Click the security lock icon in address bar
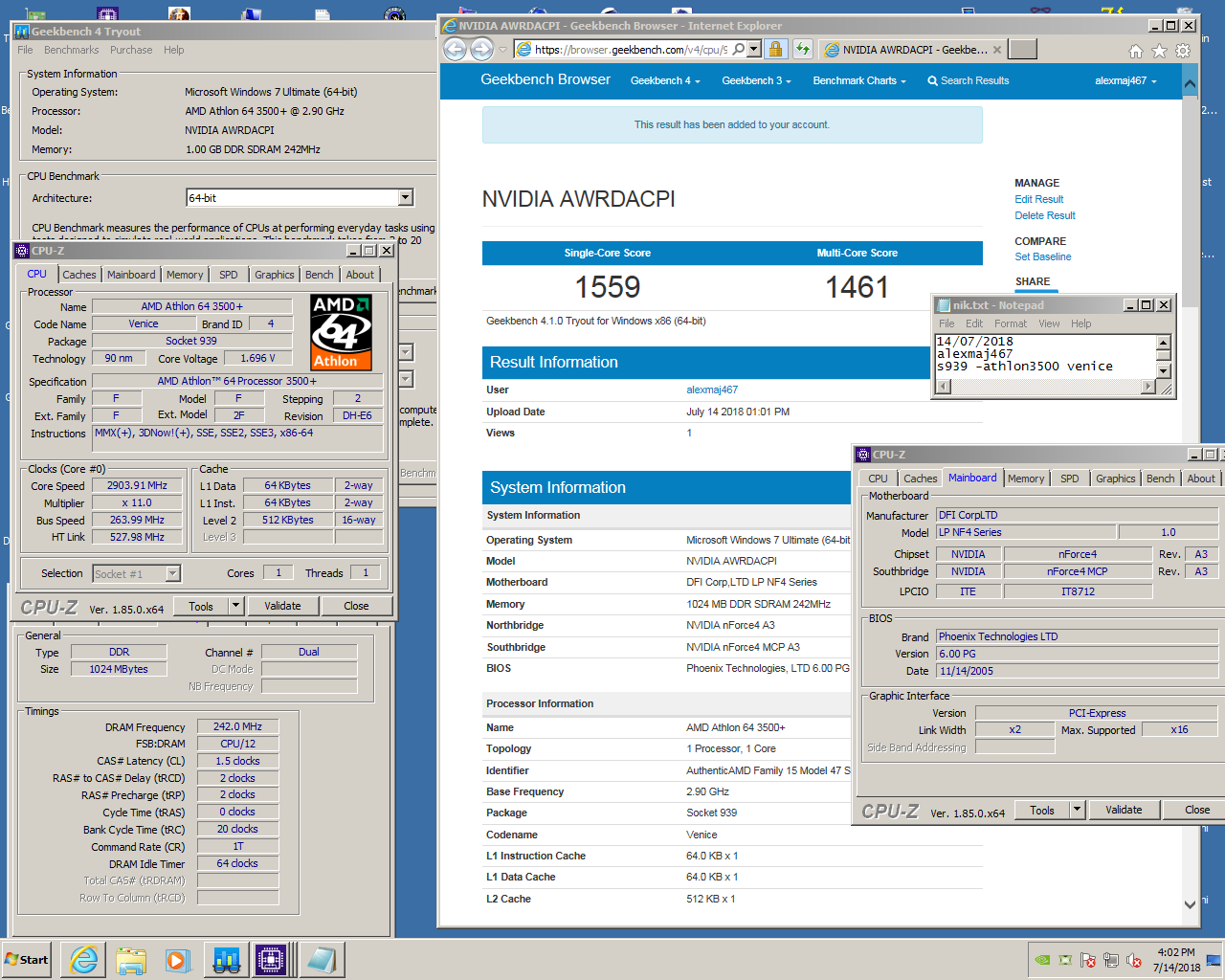 [x=776, y=49]
